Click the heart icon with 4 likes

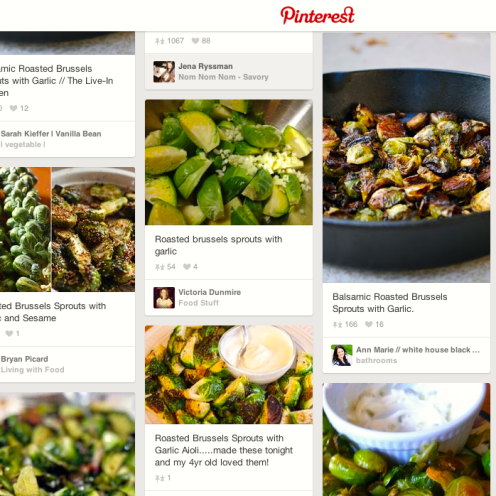(x=187, y=267)
